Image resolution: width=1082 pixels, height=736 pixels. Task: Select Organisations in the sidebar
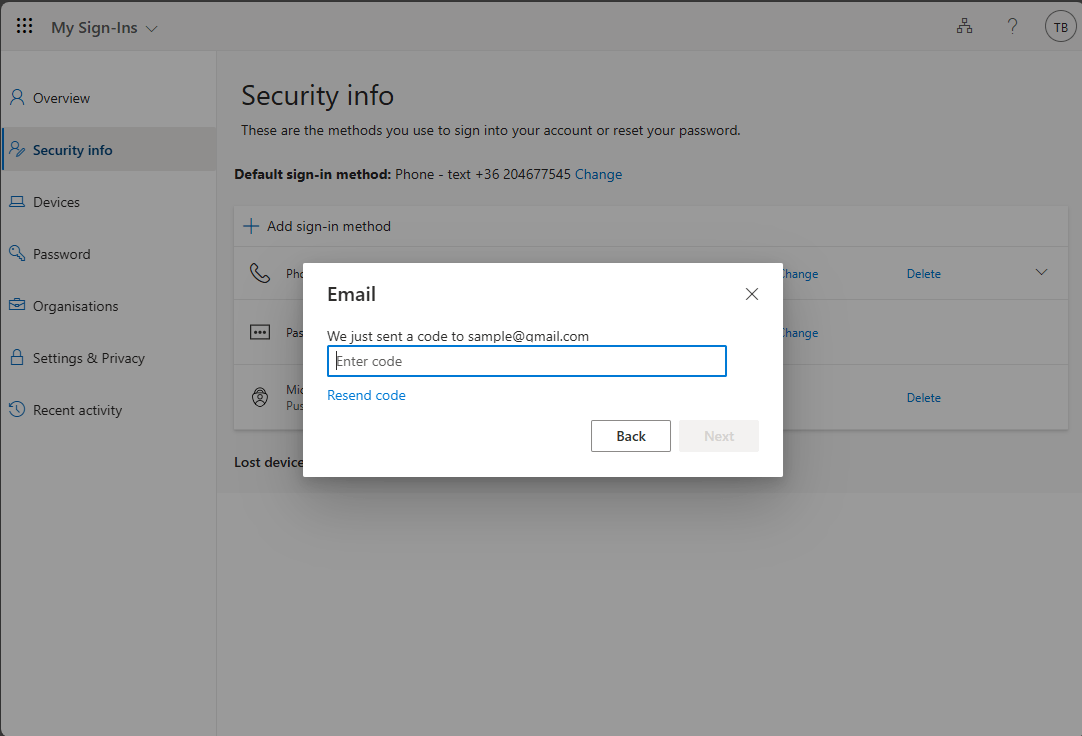click(75, 306)
